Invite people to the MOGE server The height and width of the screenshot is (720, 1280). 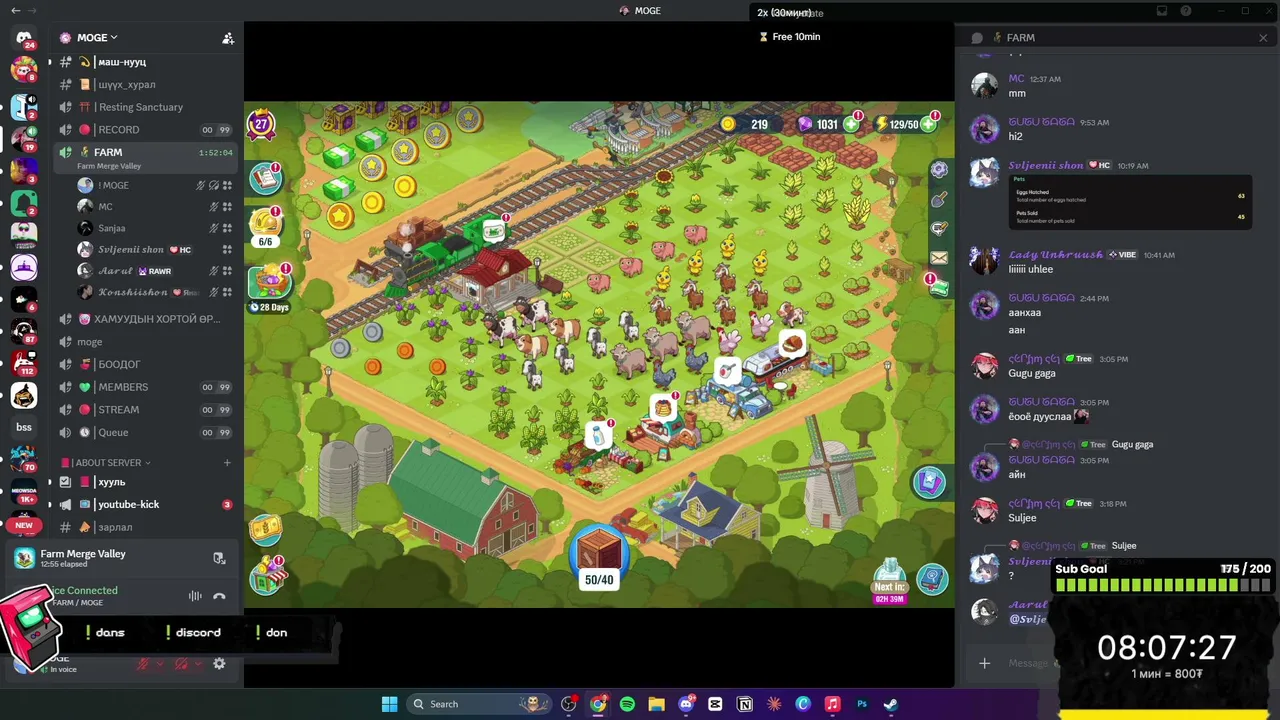(228, 38)
